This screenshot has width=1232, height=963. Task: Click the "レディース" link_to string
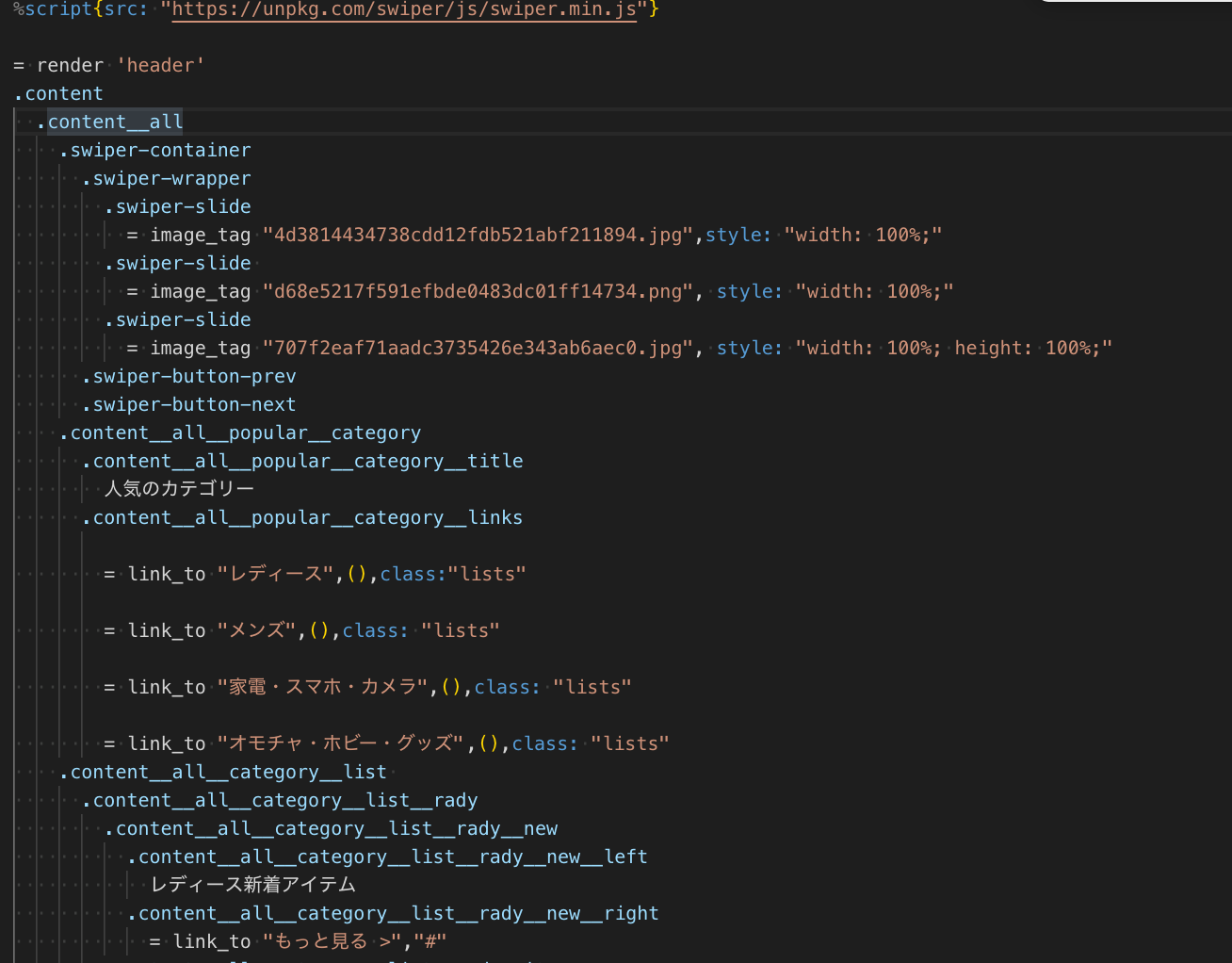click(275, 574)
